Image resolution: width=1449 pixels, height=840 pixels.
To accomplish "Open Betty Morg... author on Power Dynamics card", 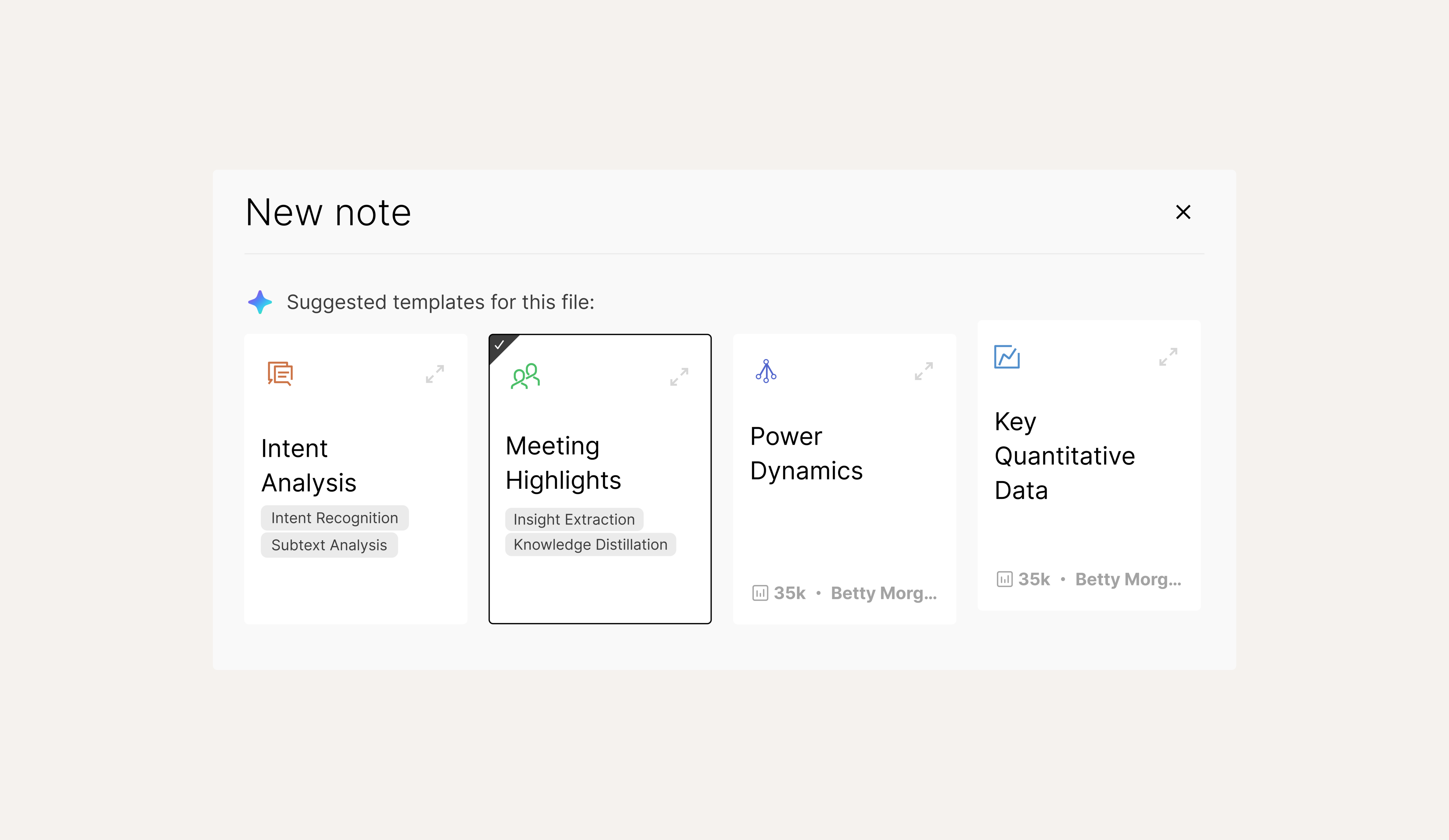I will pos(883,593).
